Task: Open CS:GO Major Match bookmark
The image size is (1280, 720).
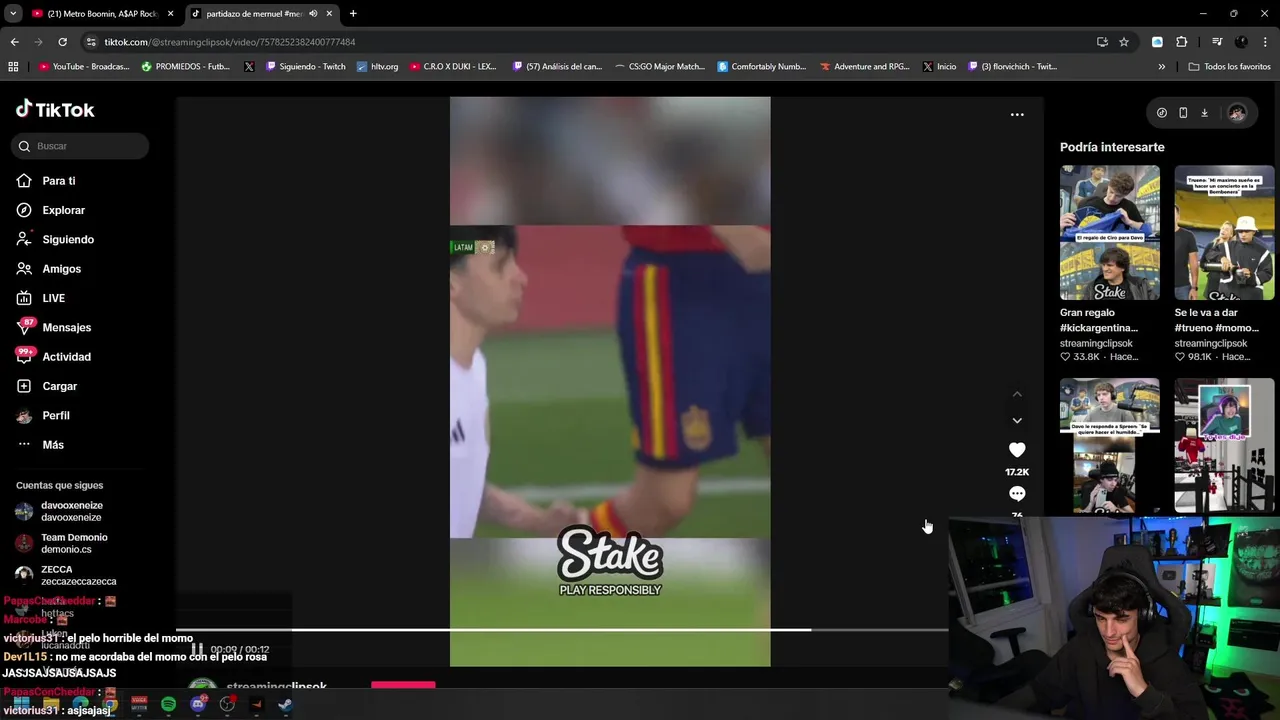Action: (660, 67)
